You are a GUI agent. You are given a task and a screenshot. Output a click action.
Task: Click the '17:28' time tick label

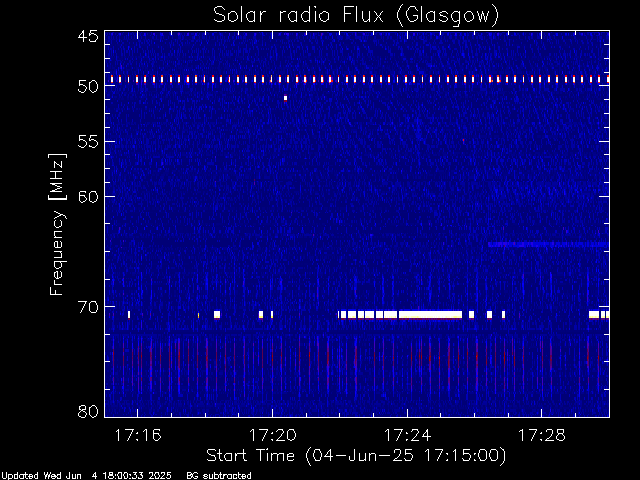click(542, 436)
